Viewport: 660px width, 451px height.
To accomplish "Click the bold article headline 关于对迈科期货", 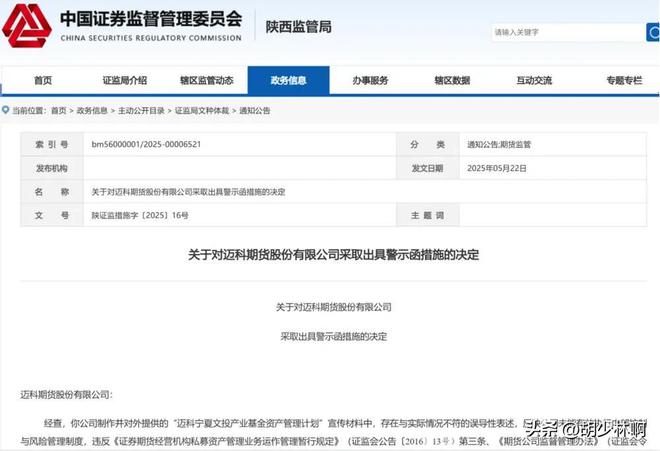I will tap(333, 255).
